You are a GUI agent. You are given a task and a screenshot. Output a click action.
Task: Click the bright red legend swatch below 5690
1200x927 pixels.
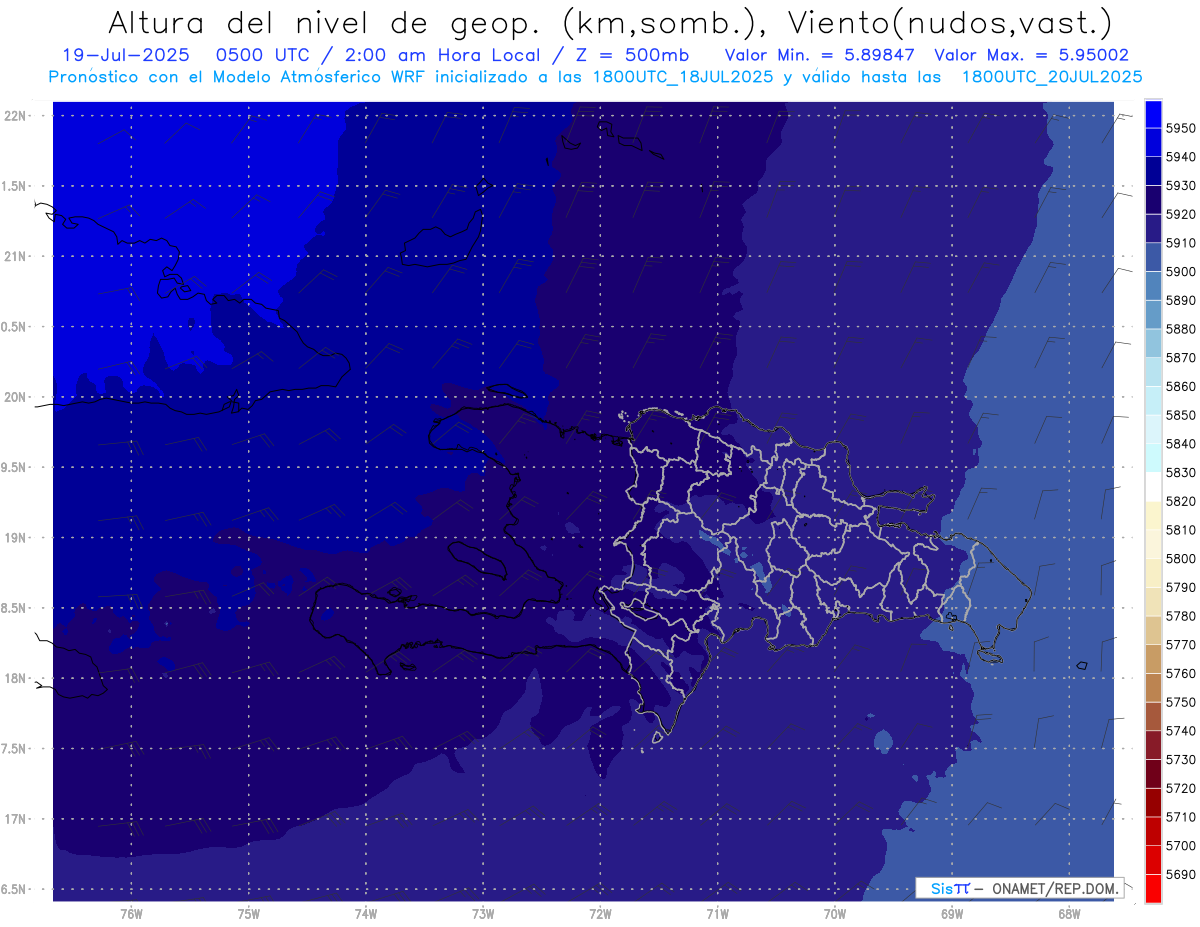tap(1153, 888)
